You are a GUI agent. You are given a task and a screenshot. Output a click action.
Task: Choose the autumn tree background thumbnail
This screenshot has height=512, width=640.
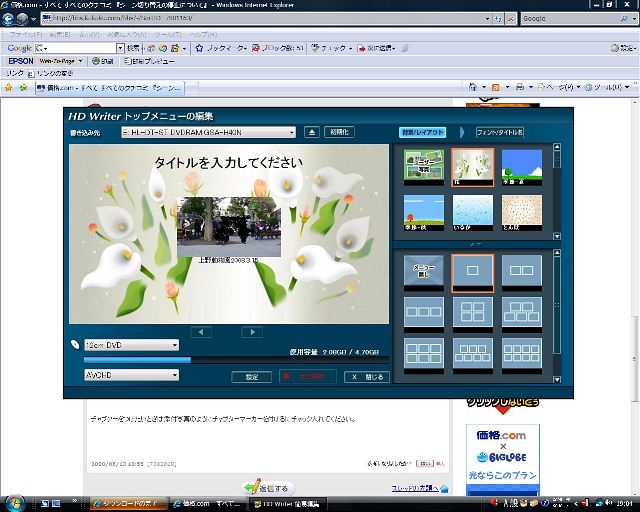click(x=424, y=213)
